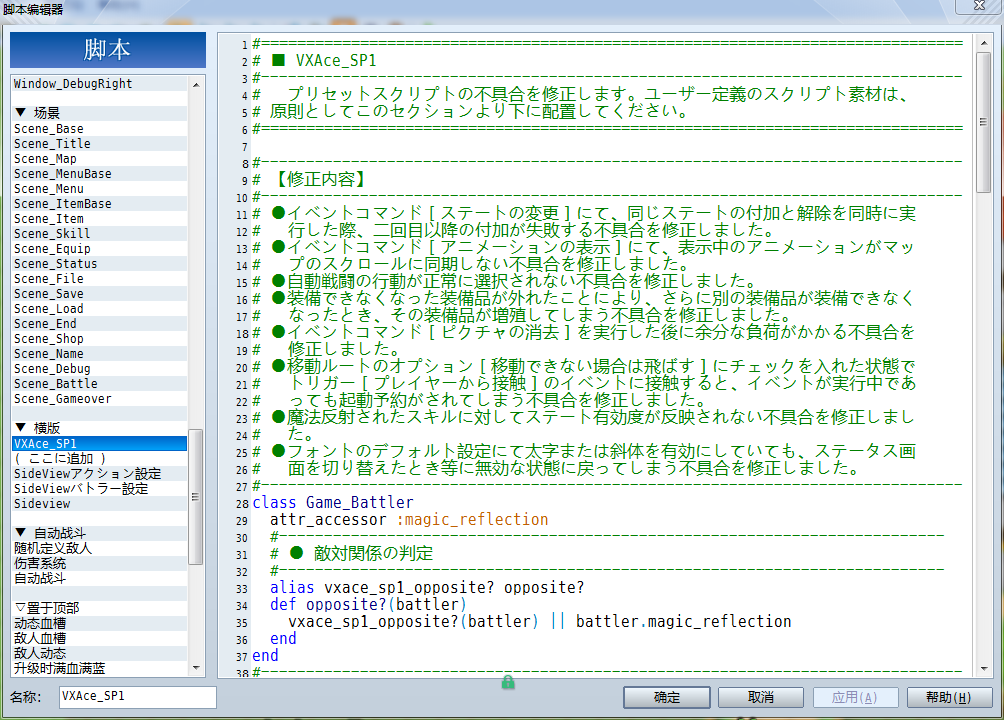
Task: Select the ▼ 场景 section header
Action: (x=99, y=113)
